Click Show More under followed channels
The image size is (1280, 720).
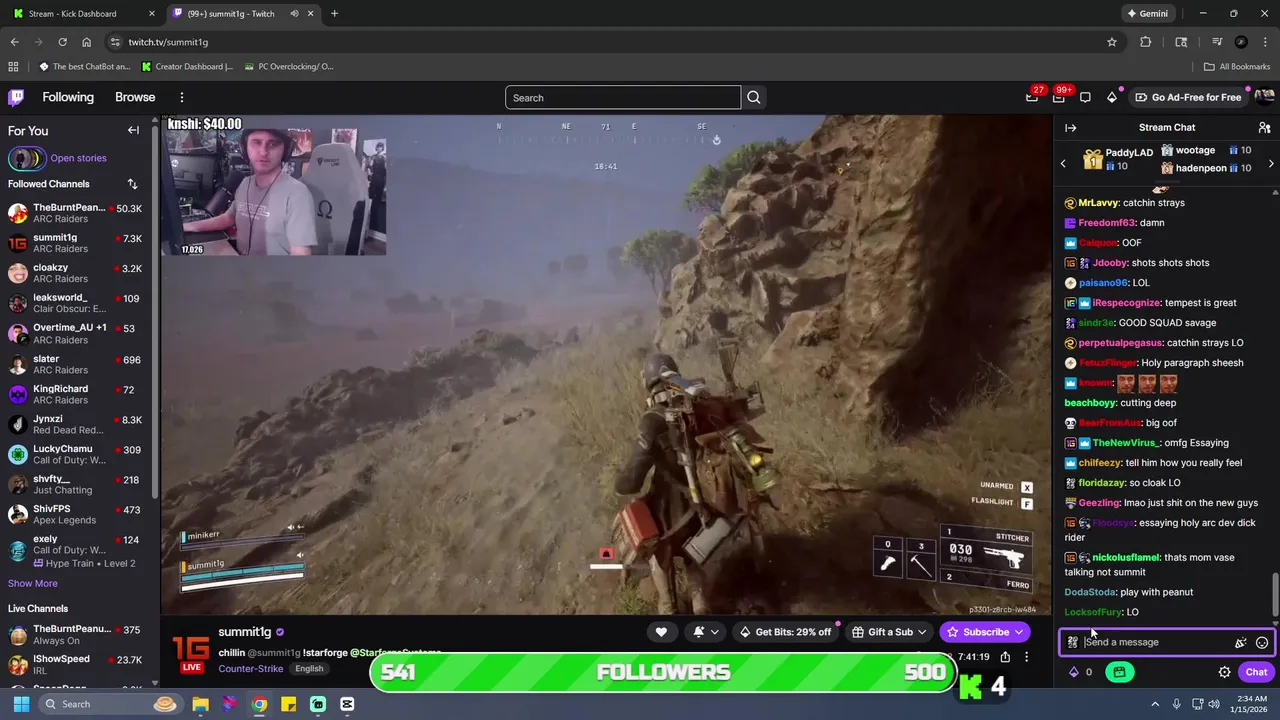tap(33, 583)
